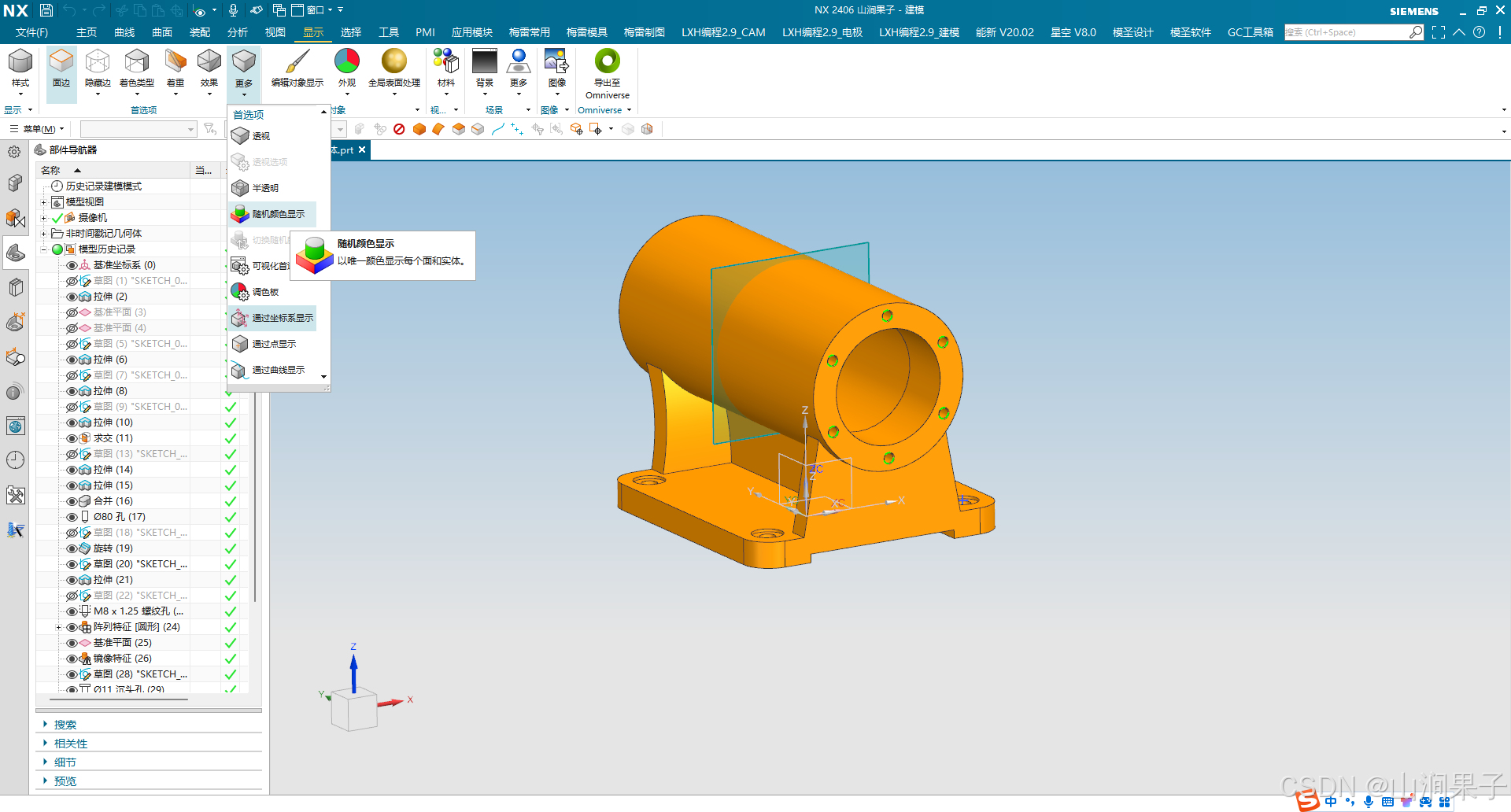Open the 隐藏边 hidden edges options
1511x812 pixels.
(x=98, y=72)
